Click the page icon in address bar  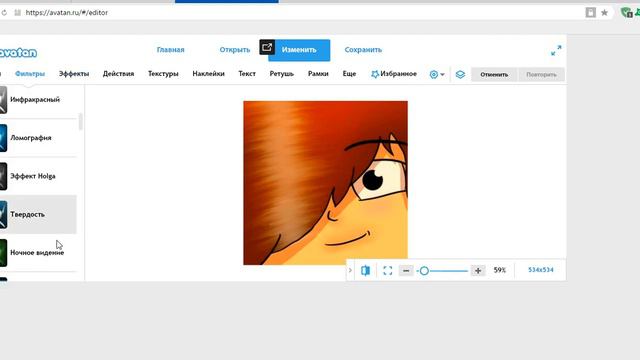(x=590, y=13)
